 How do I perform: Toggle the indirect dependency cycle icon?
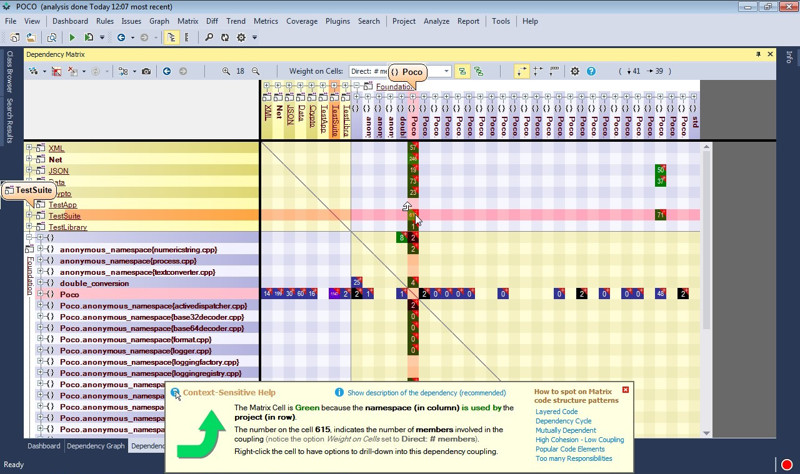[x=479, y=71]
